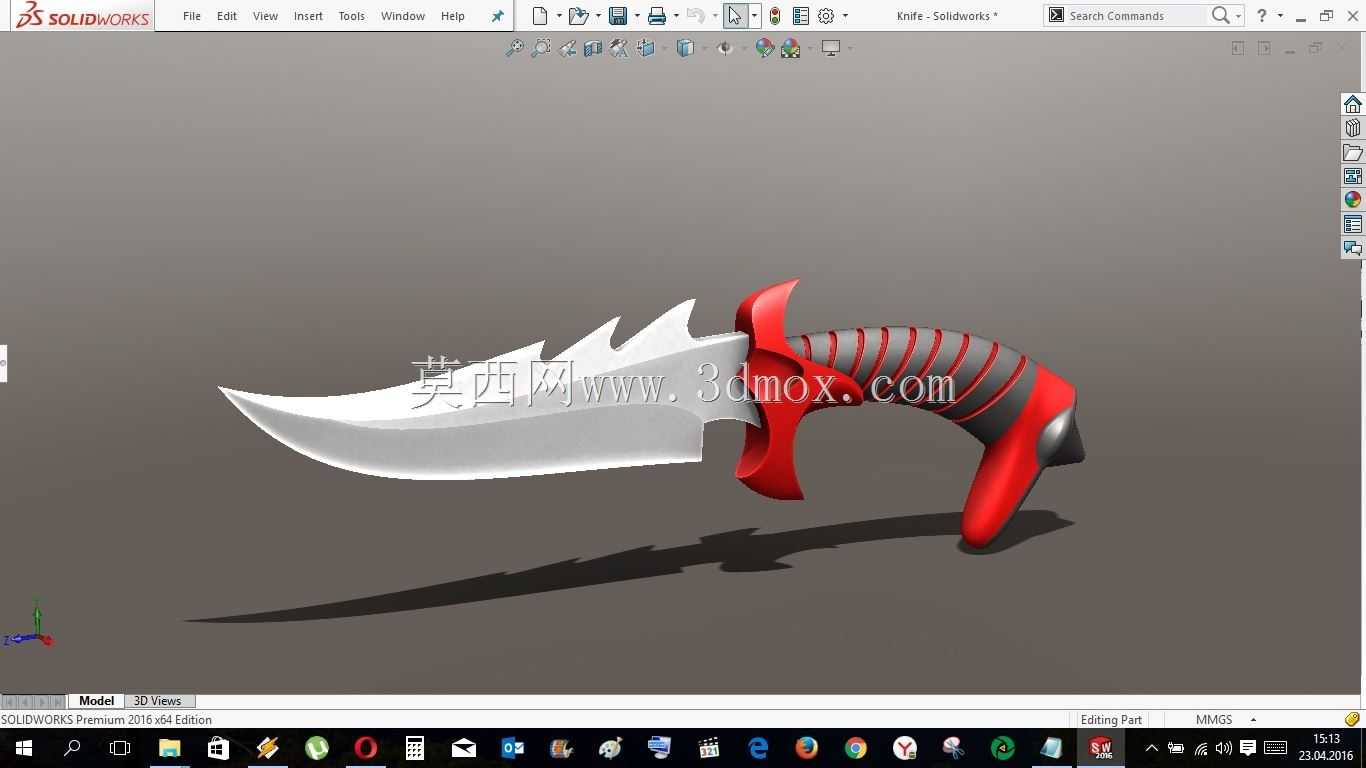The width and height of the screenshot is (1366, 768).
Task: Open the Tools menu
Action: click(351, 16)
